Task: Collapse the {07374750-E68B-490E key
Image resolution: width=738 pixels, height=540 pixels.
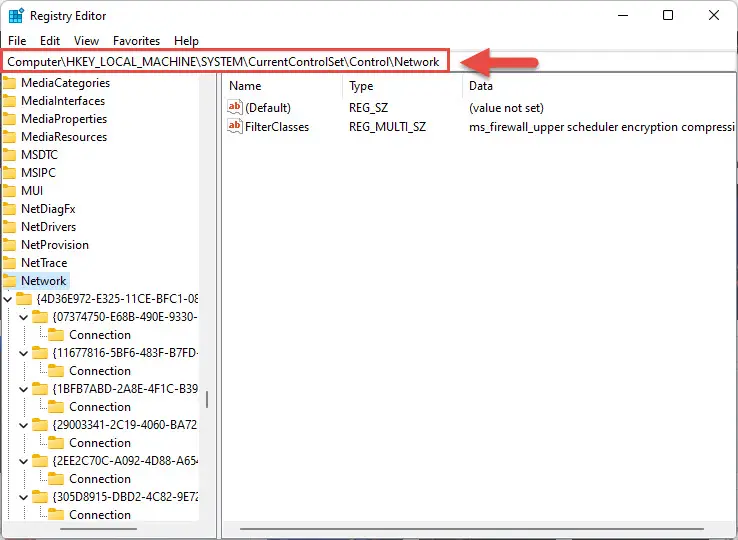Action: click(24, 317)
